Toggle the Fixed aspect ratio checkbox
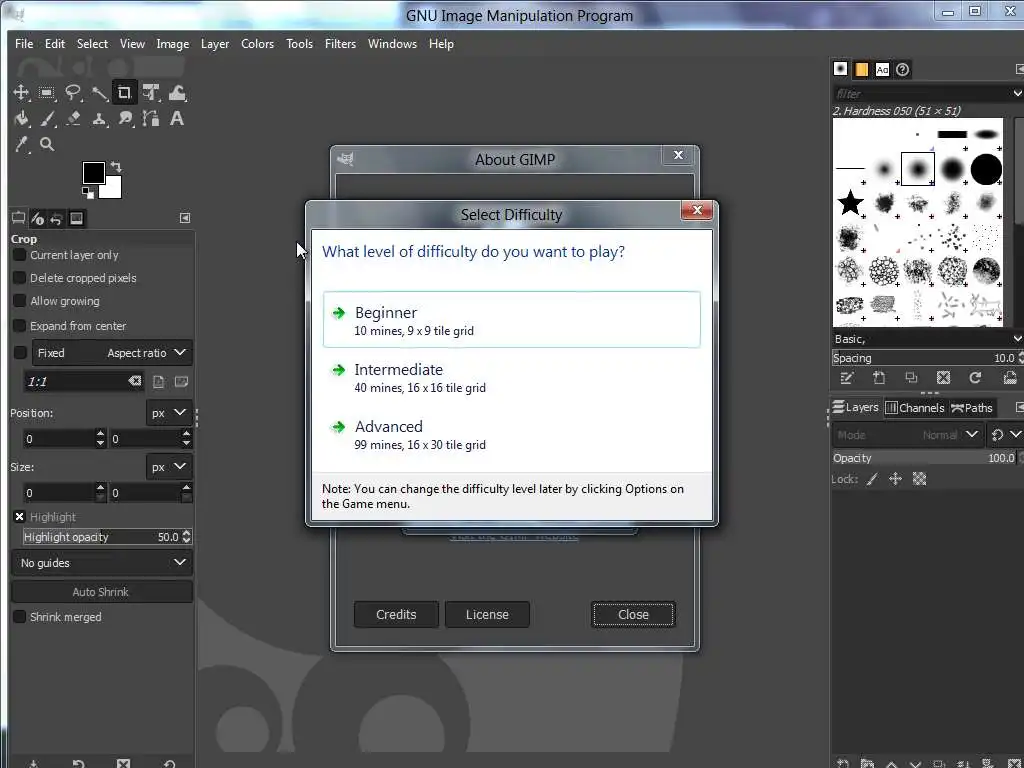This screenshot has height=768, width=1024. [20, 353]
